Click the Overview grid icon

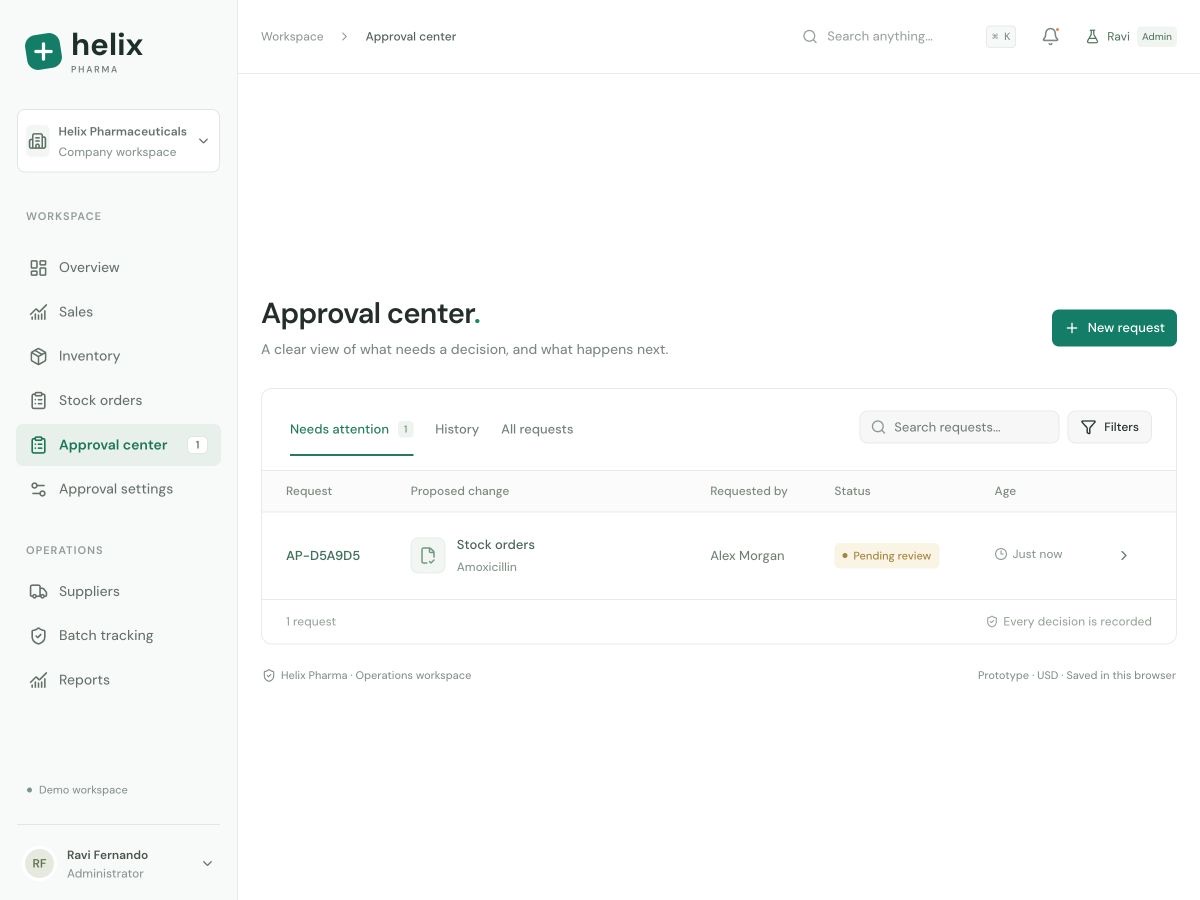coord(38,268)
